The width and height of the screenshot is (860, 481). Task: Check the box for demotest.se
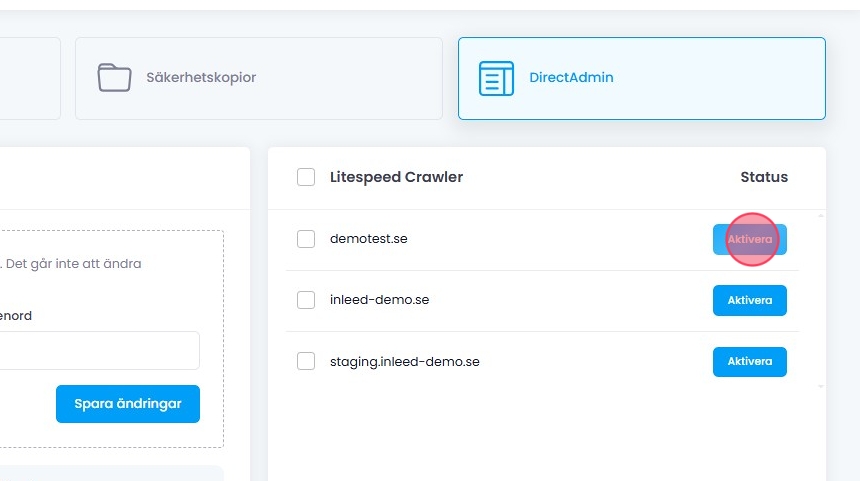click(x=306, y=239)
